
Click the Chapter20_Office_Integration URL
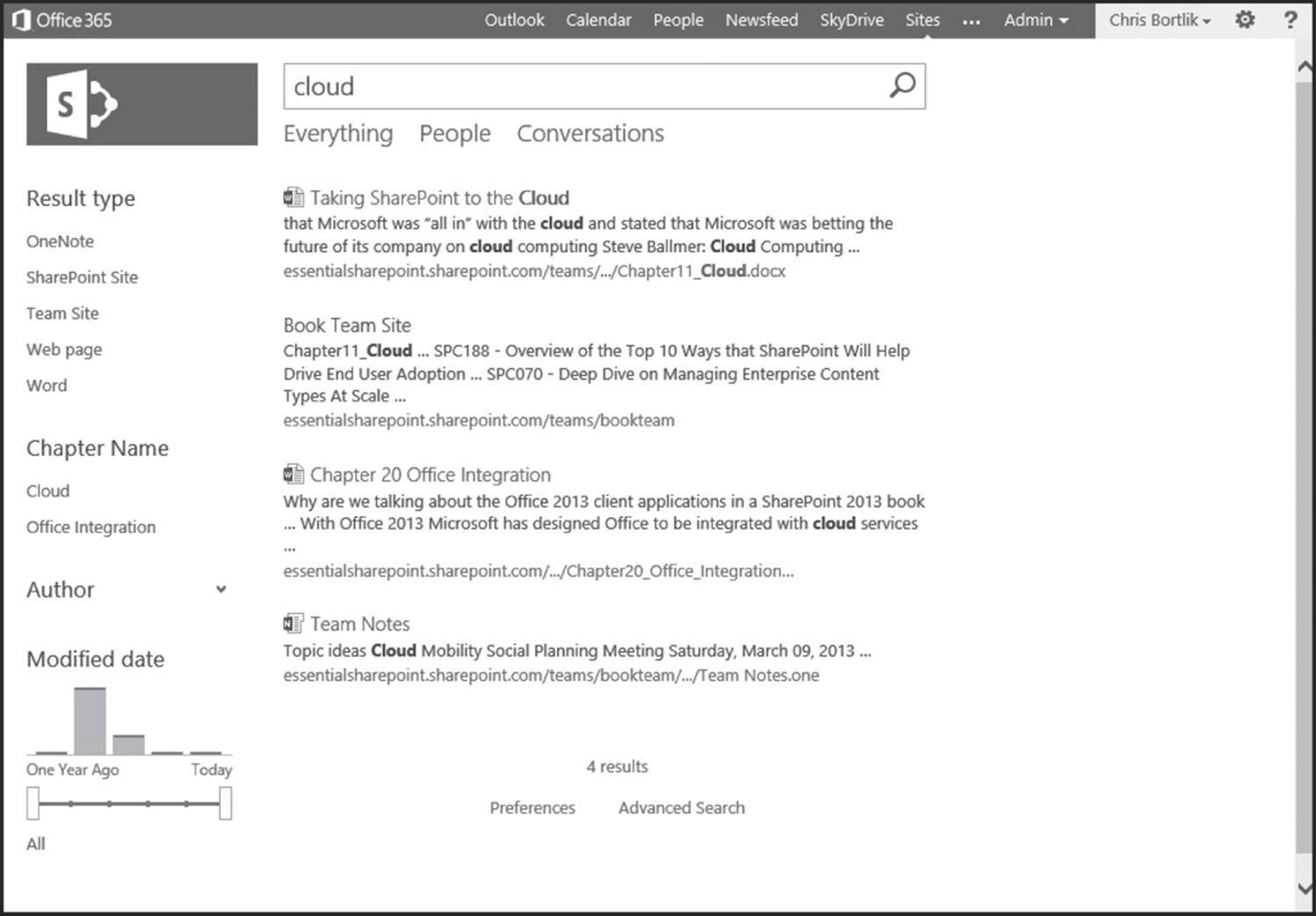[539, 571]
